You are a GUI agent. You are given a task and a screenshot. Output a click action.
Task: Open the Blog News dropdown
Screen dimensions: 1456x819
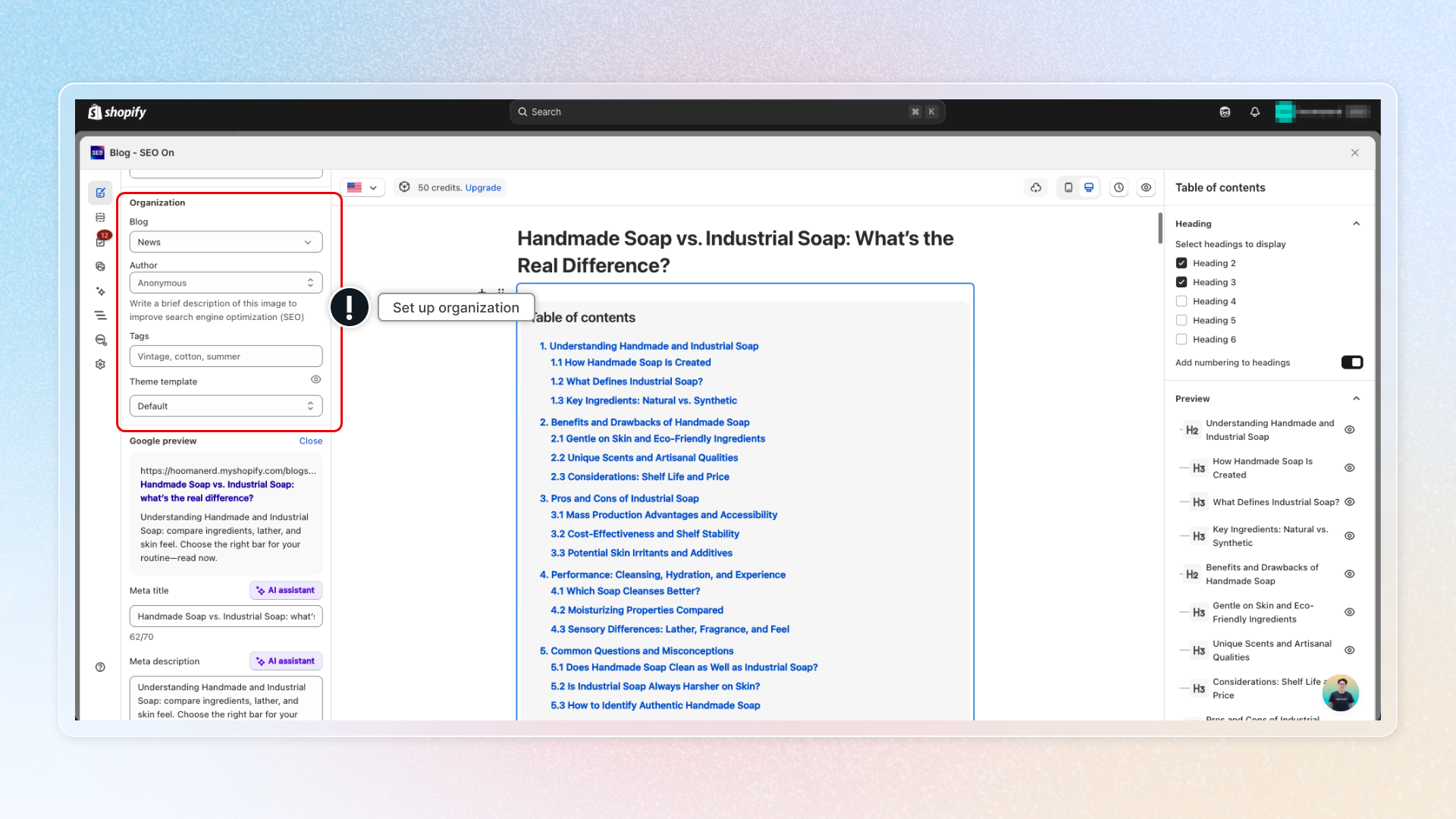pyautogui.click(x=225, y=242)
